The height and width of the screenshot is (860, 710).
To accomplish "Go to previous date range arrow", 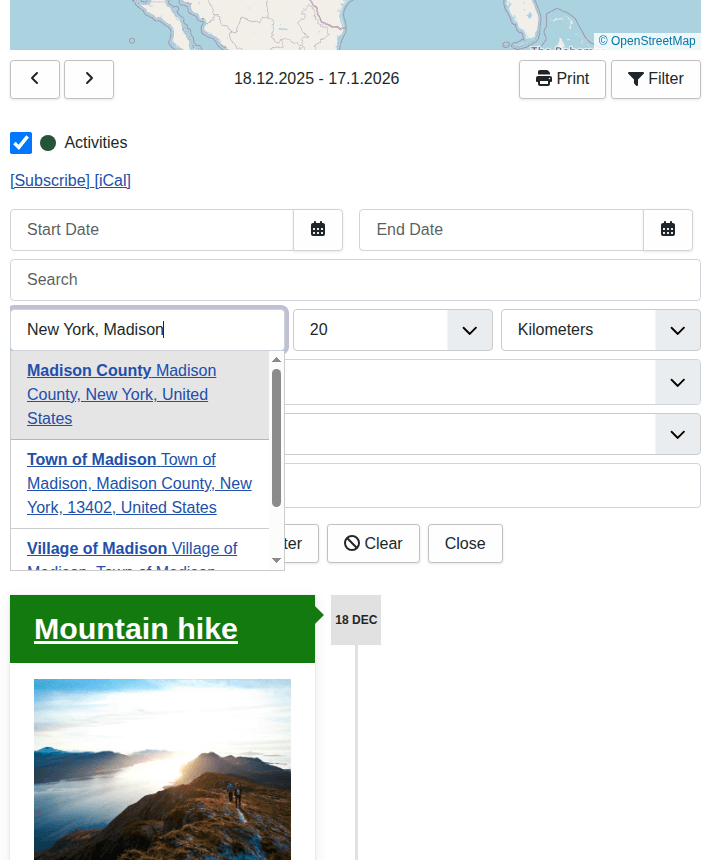I will pos(35,79).
